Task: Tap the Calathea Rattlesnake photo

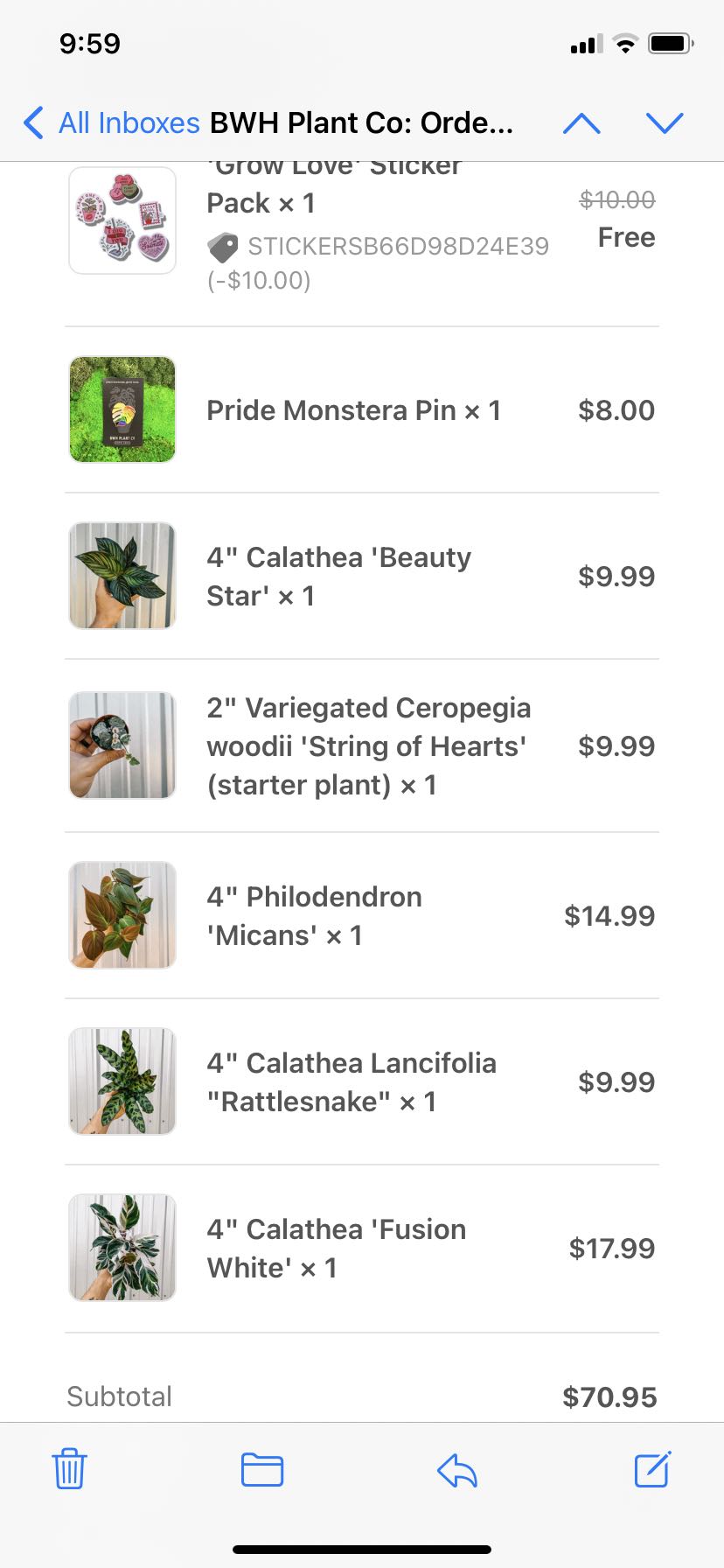Action: 122,1081
